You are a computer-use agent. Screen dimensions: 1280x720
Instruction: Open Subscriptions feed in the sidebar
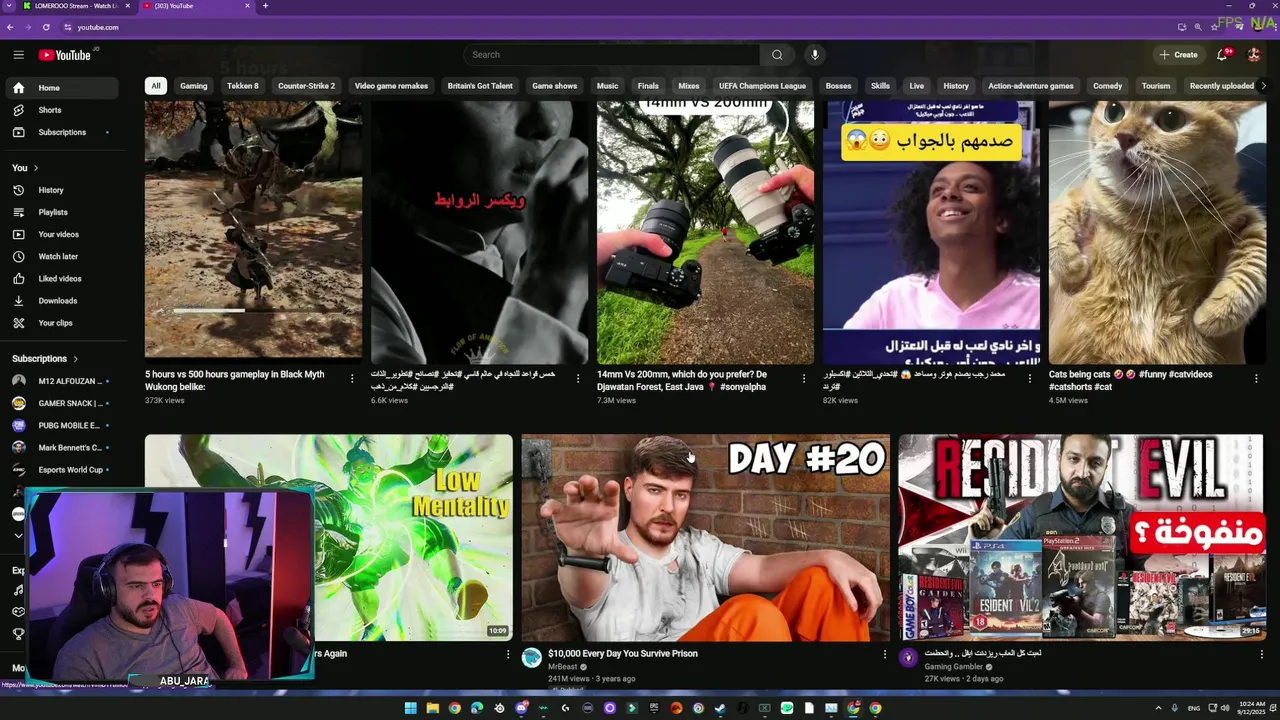[62, 132]
